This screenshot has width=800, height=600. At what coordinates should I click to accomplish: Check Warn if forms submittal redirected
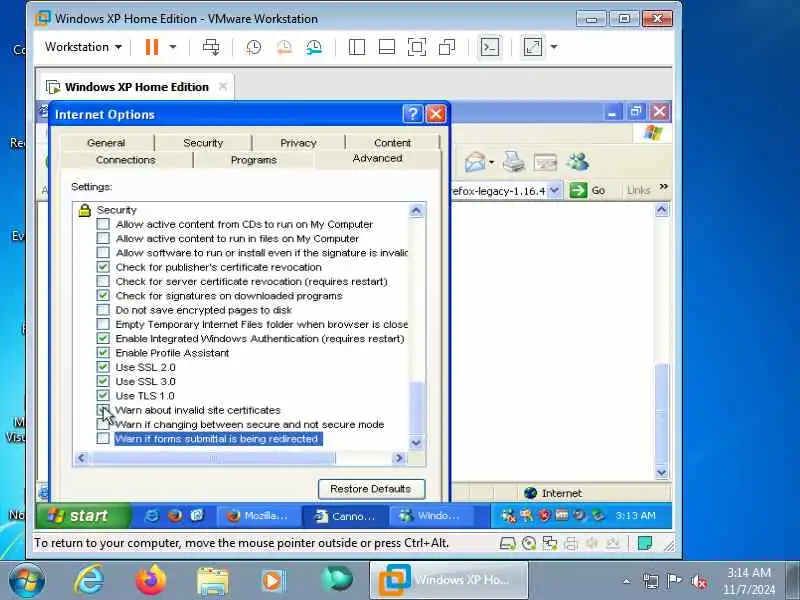point(103,438)
